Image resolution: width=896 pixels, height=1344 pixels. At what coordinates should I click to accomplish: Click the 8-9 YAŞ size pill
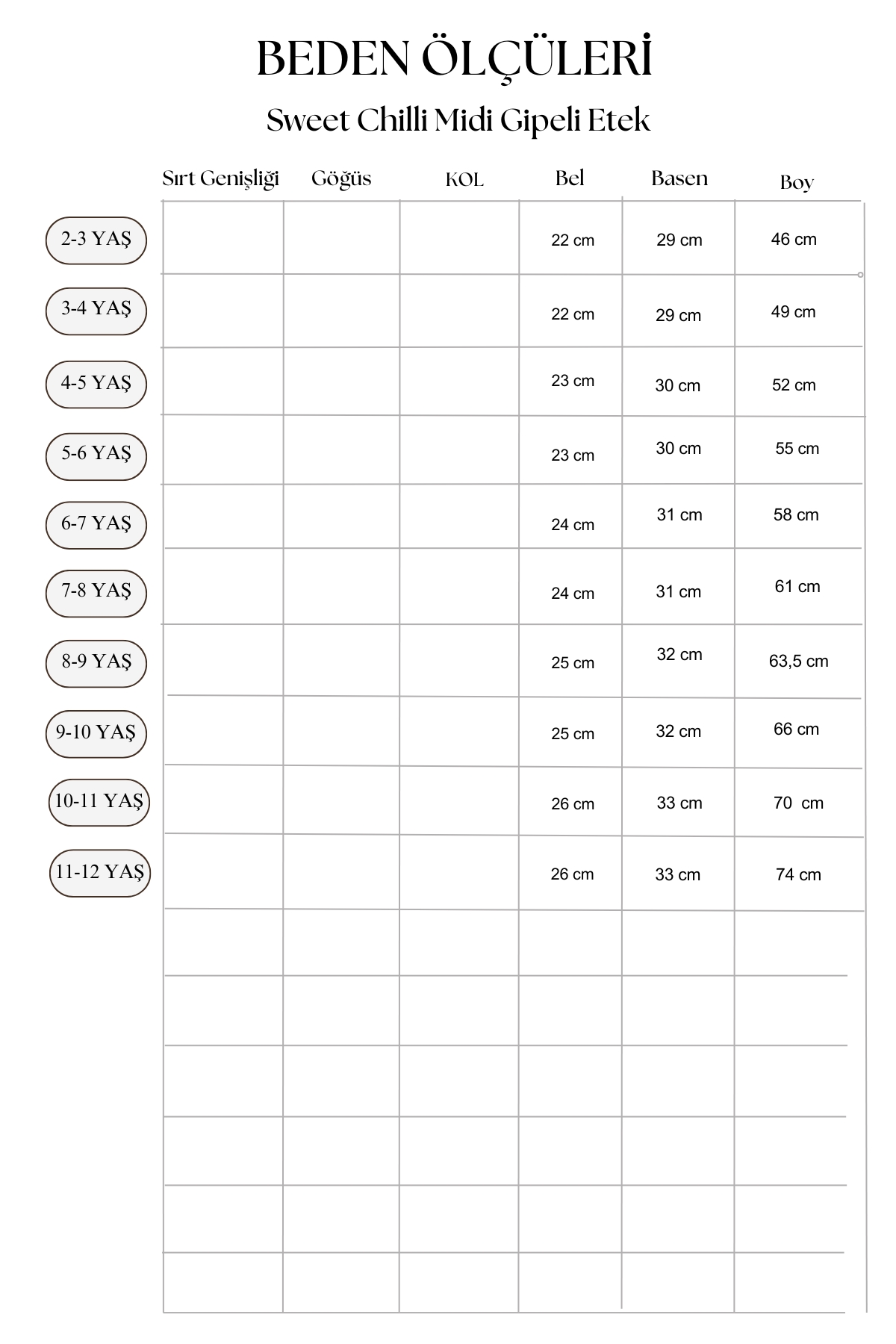[x=96, y=663]
